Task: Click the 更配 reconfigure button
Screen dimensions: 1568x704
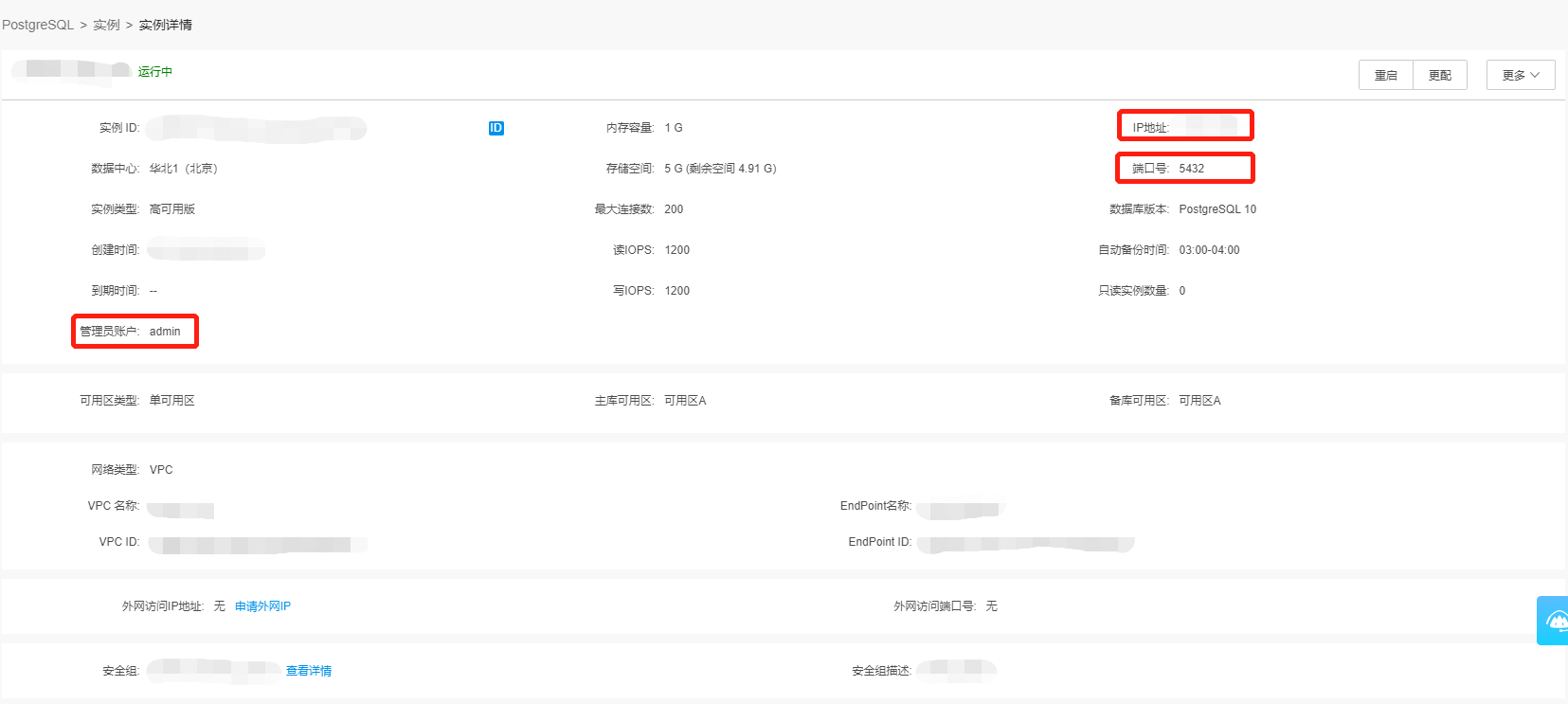Action: (x=1440, y=75)
